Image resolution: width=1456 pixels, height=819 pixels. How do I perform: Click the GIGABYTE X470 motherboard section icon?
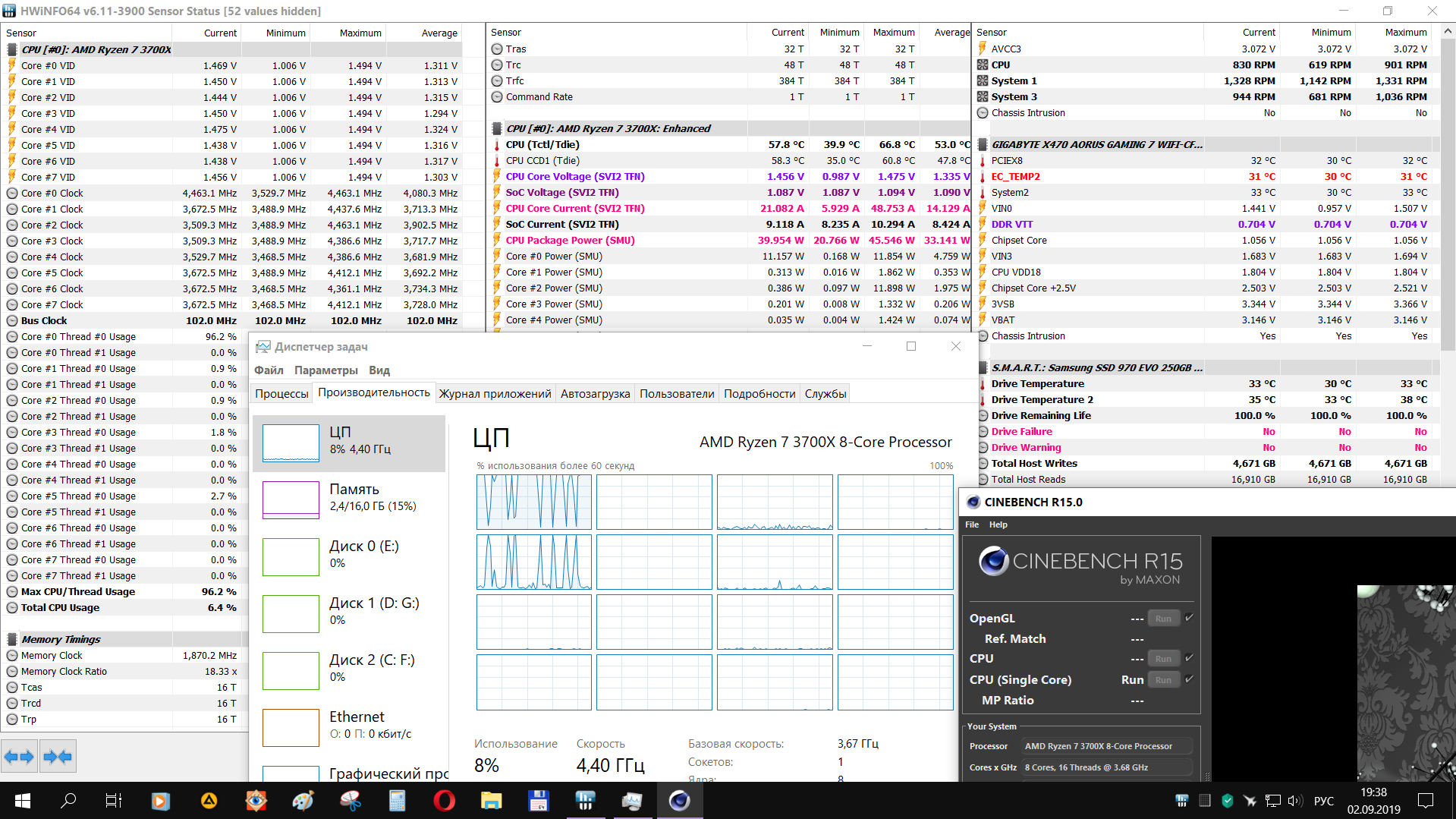coord(983,144)
